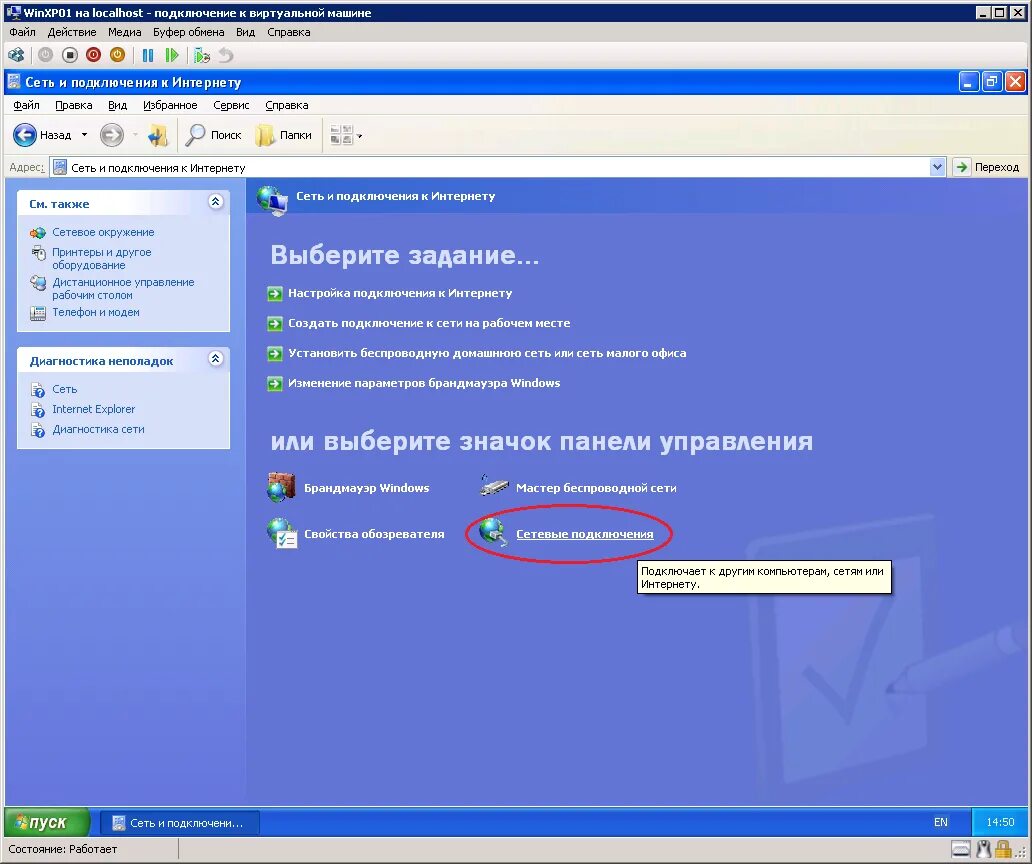Open the Действие menu
The height and width of the screenshot is (864, 1032).
pos(72,32)
